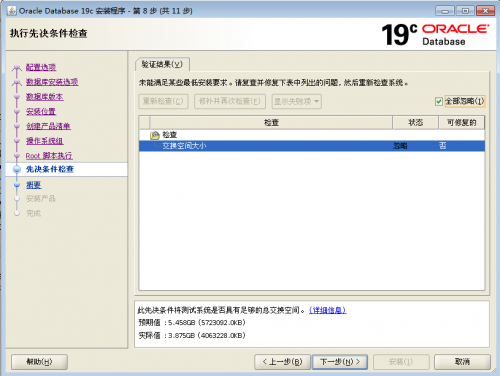500x376 pixels.
Task: Cancel the installer with 取消 button
Action: point(462,362)
